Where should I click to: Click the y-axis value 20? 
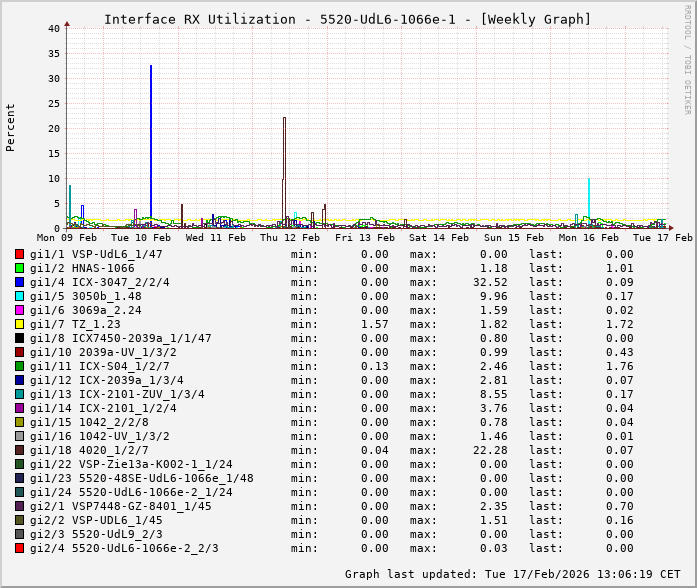pos(54,128)
